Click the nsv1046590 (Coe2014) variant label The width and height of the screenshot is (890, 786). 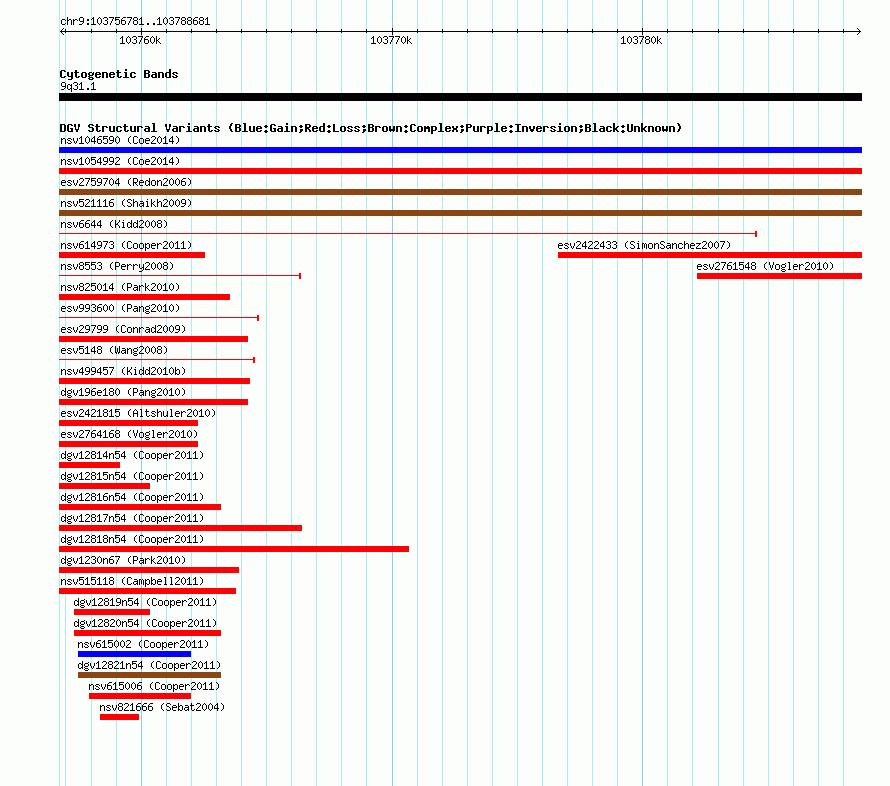click(x=120, y=140)
